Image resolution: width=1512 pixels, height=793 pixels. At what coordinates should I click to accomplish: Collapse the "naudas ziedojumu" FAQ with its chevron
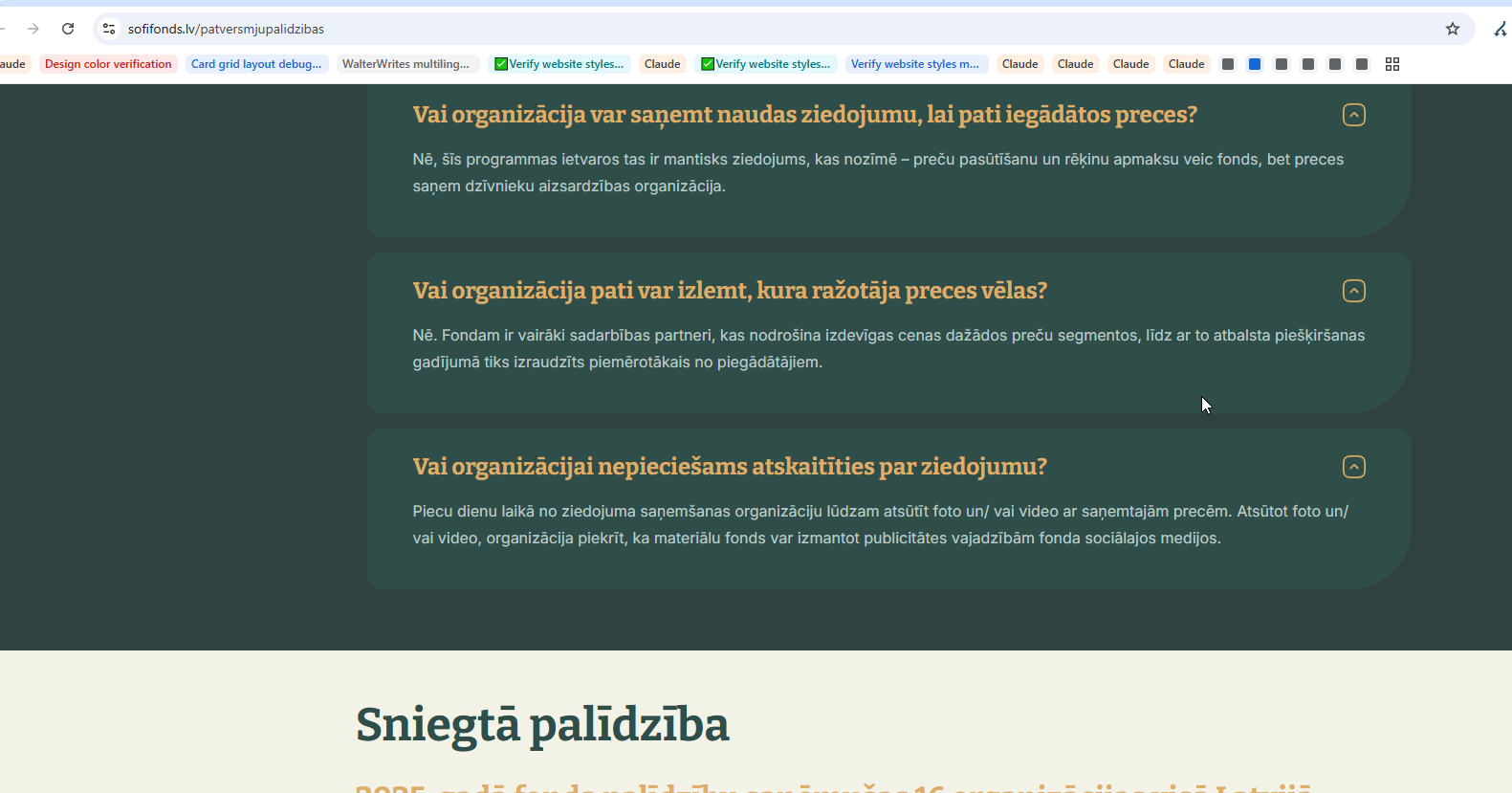[x=1354, y=115]
